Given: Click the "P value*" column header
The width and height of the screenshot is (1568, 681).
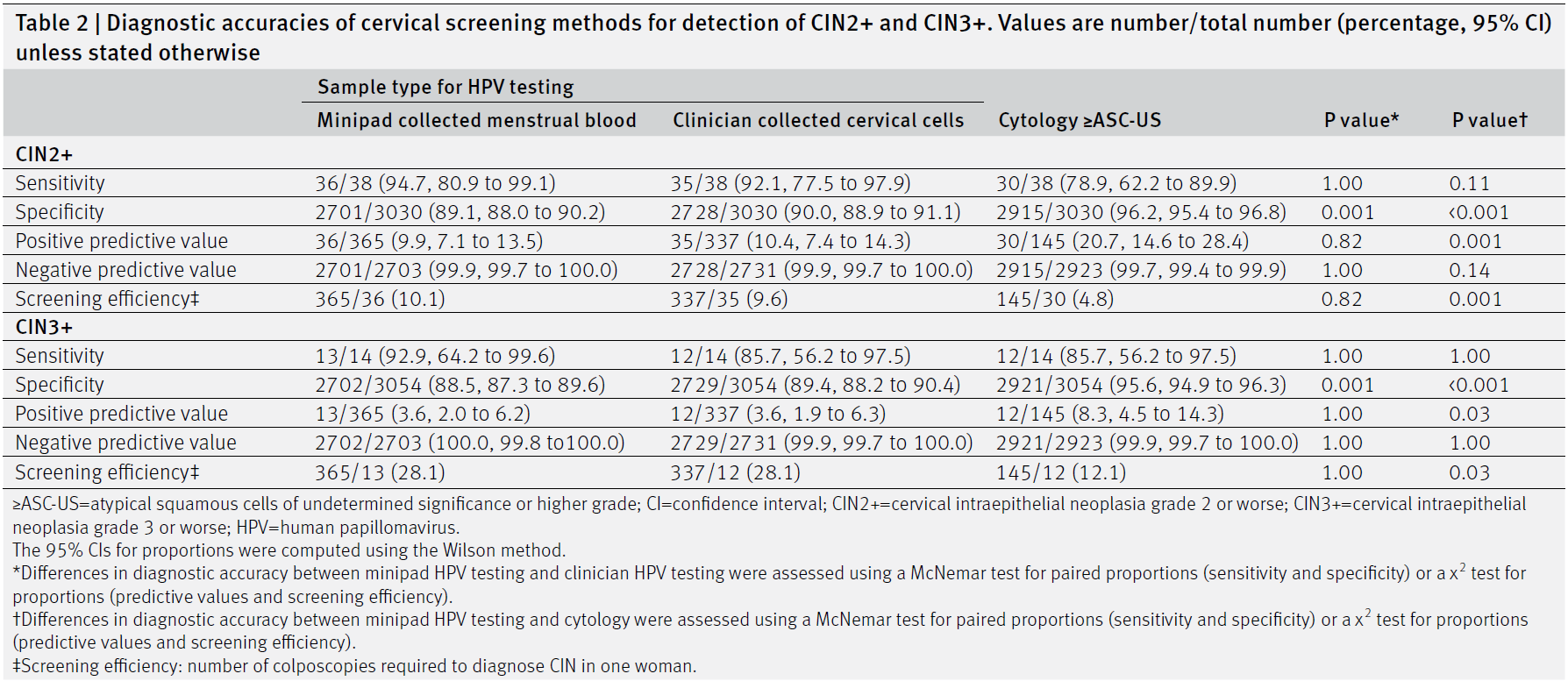Looking at the screenshot, I should point(1361,120).
